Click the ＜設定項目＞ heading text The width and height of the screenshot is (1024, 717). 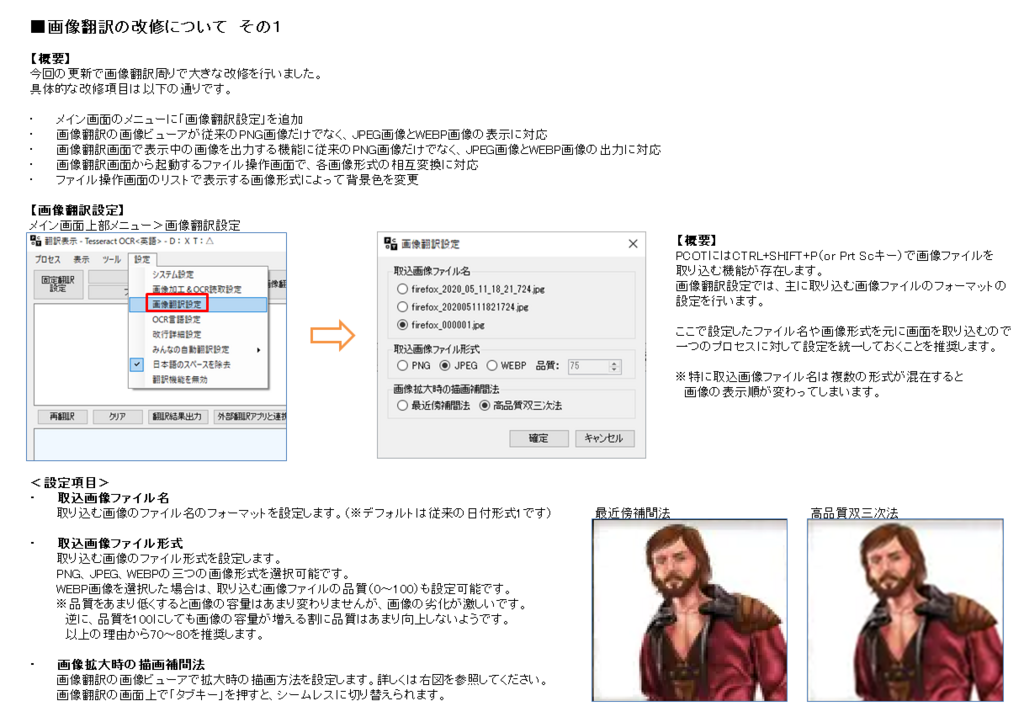(69, 483)
